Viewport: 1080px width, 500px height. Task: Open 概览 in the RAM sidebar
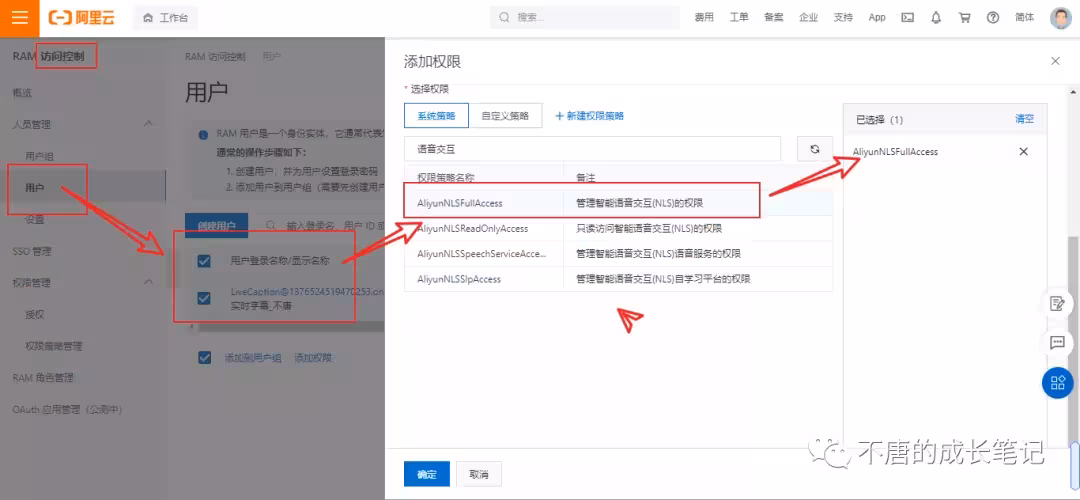point(22,92)
